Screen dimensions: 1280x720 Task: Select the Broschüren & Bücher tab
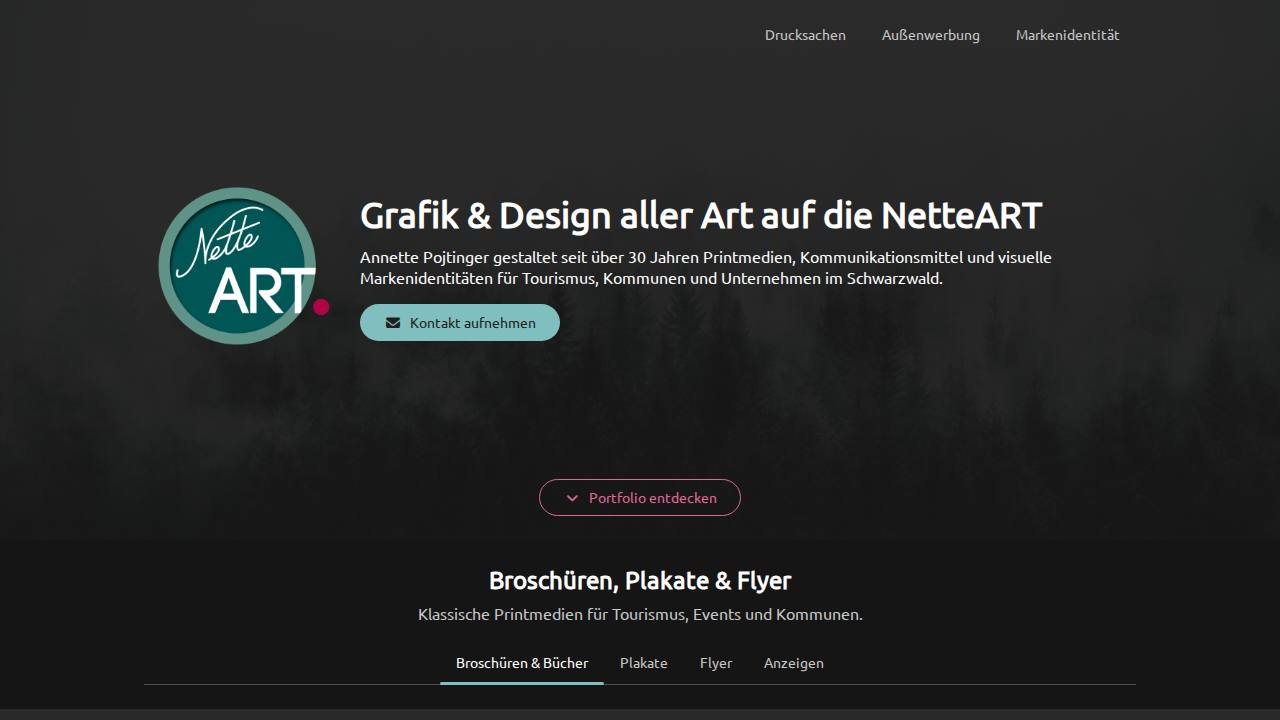point(522,663)
